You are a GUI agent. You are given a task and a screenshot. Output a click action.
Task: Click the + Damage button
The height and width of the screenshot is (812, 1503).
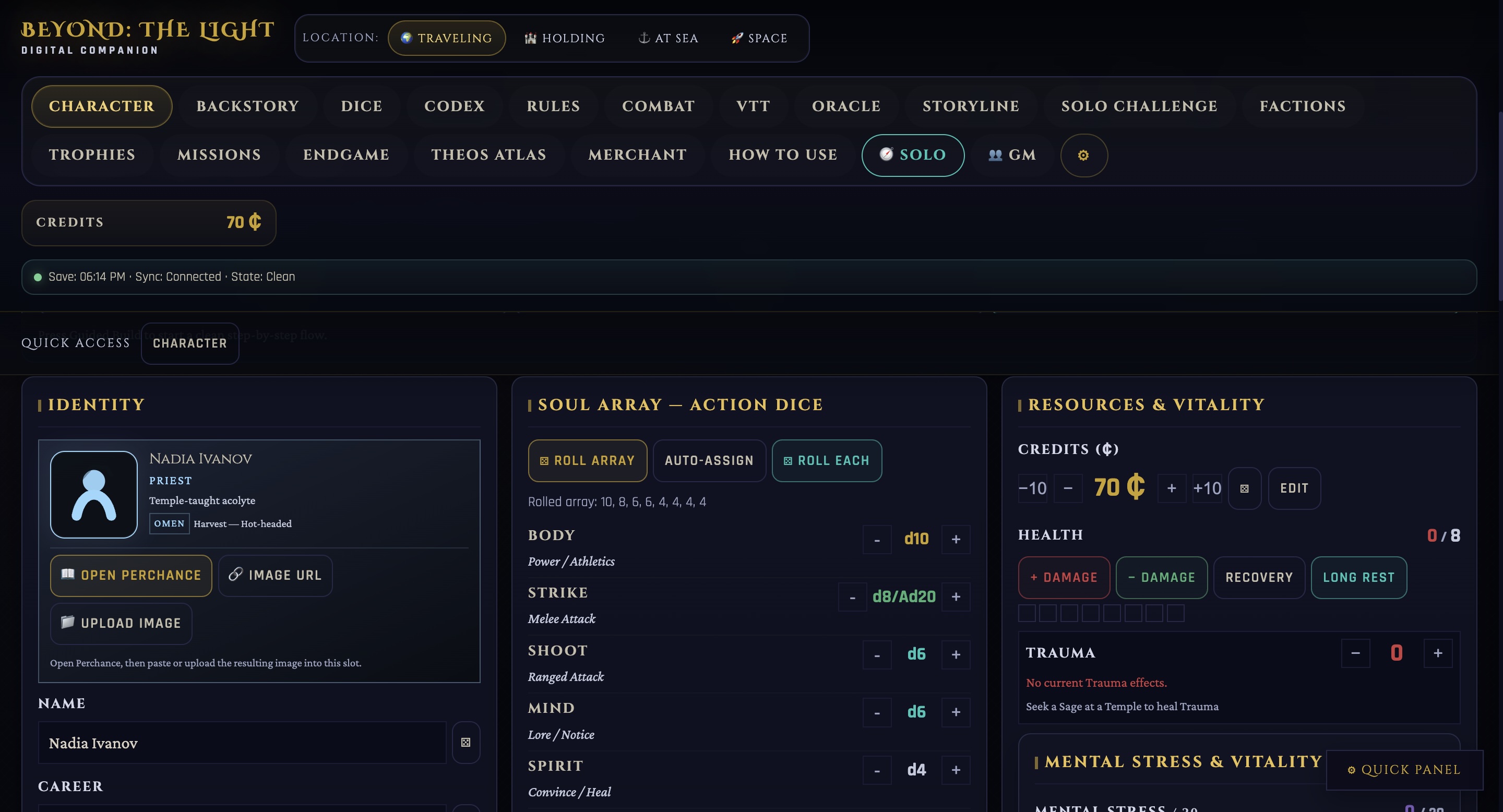click(1064, 578)
